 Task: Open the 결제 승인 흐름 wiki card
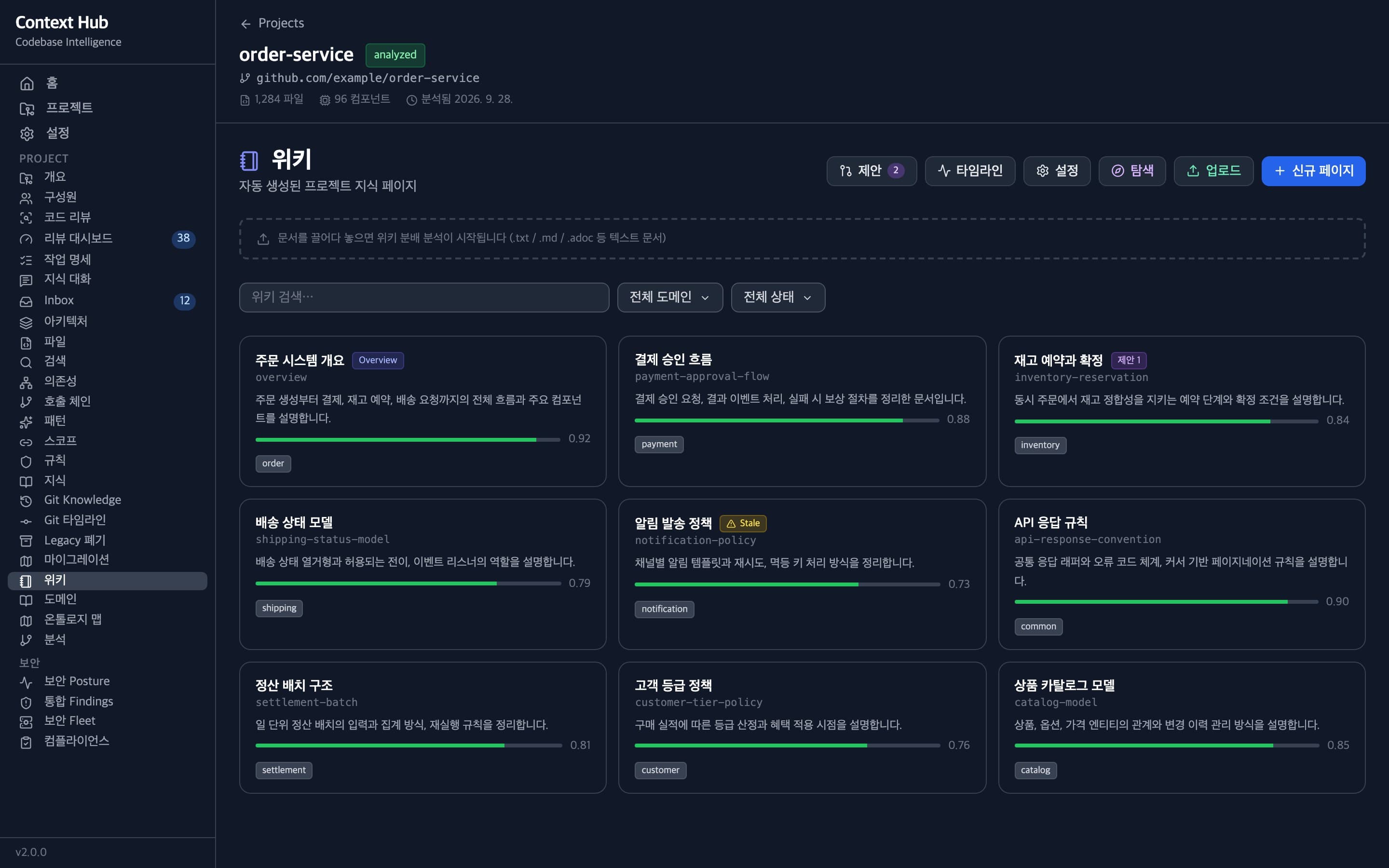click(x=802, y=411)
